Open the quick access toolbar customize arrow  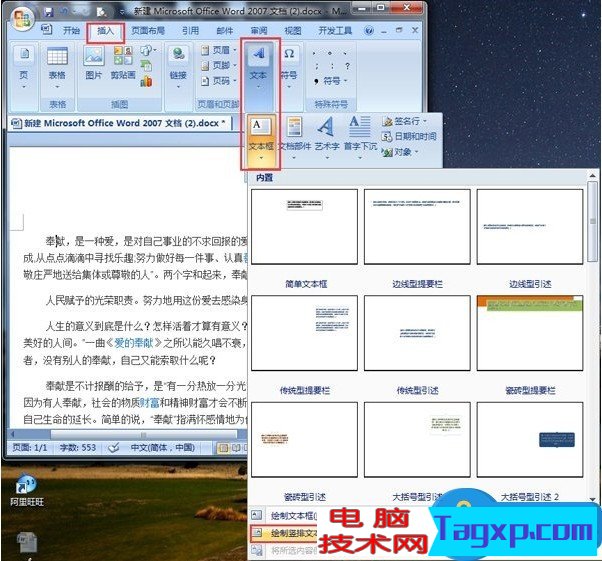click(x=122, y=12)
